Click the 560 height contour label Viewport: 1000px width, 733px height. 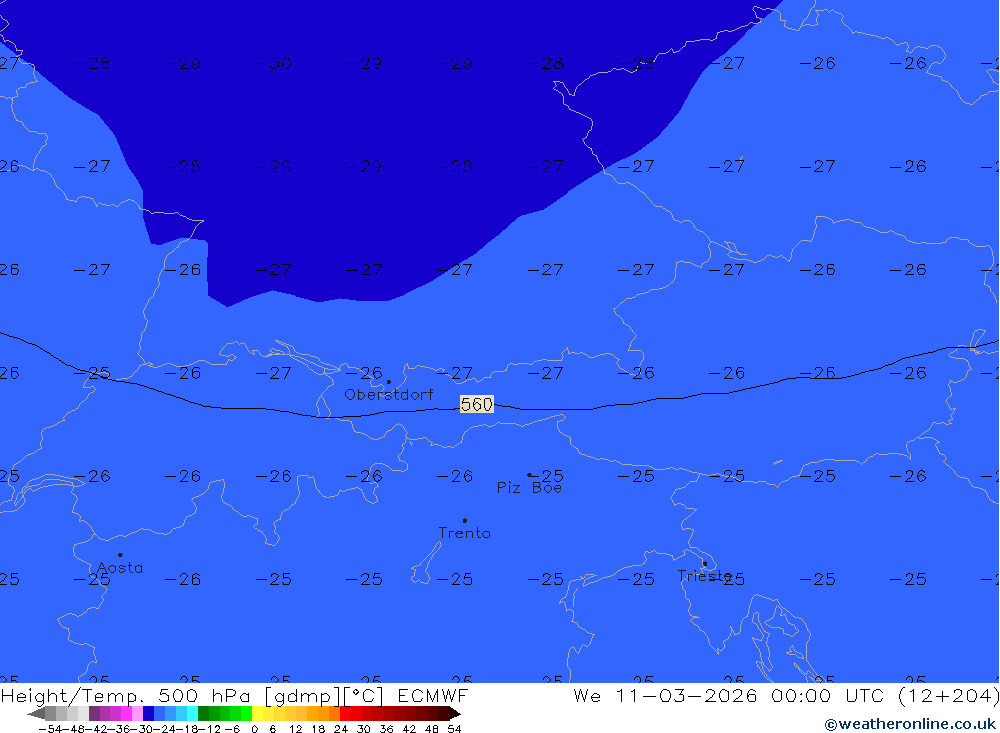(476, 404)
